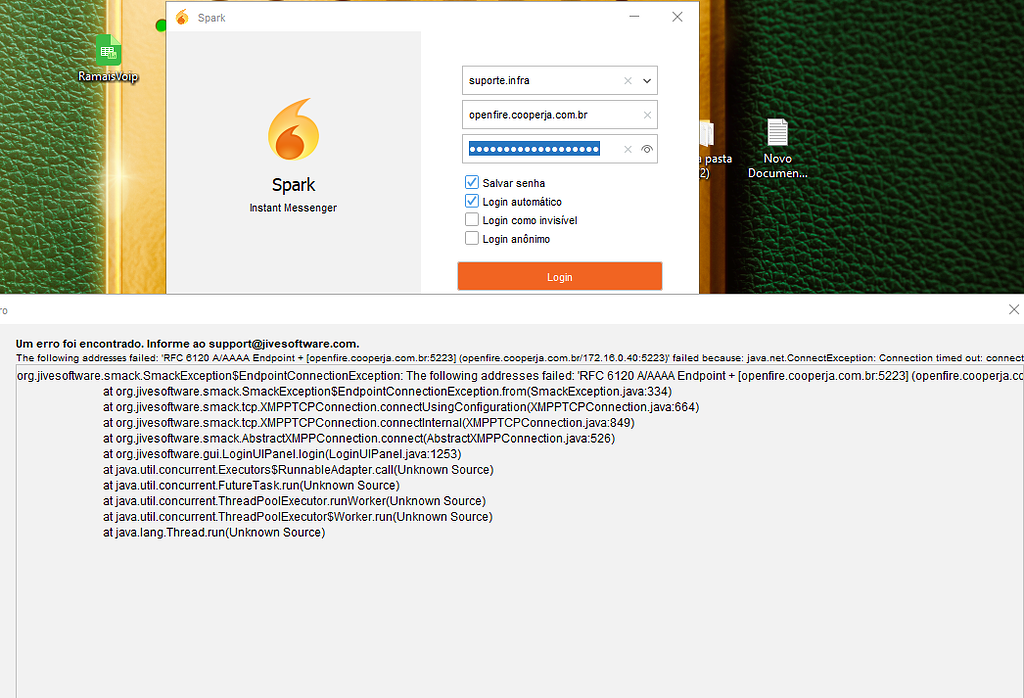Dismiss the error panel with its X

point(1013,309)
